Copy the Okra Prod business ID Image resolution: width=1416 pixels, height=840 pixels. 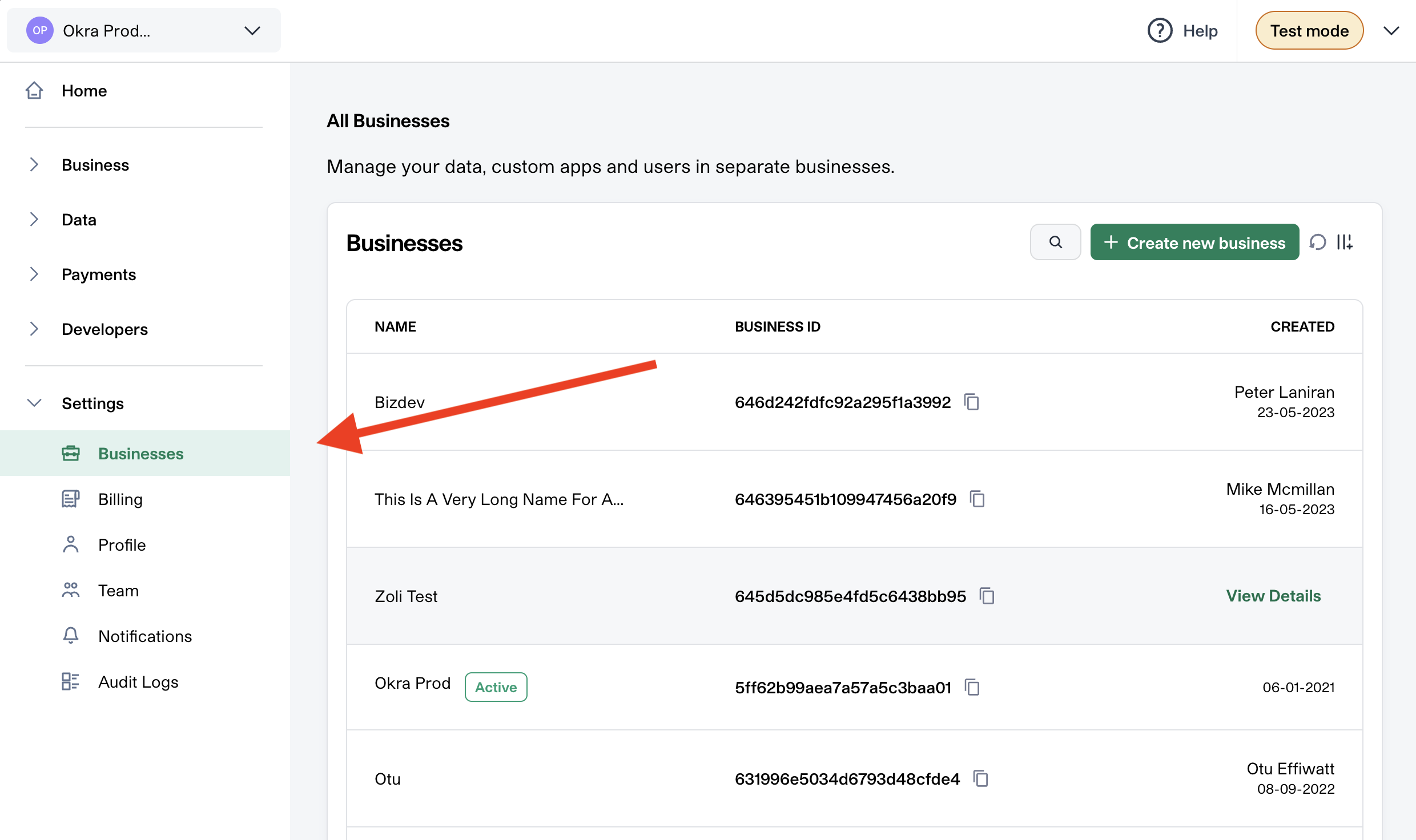972,687
